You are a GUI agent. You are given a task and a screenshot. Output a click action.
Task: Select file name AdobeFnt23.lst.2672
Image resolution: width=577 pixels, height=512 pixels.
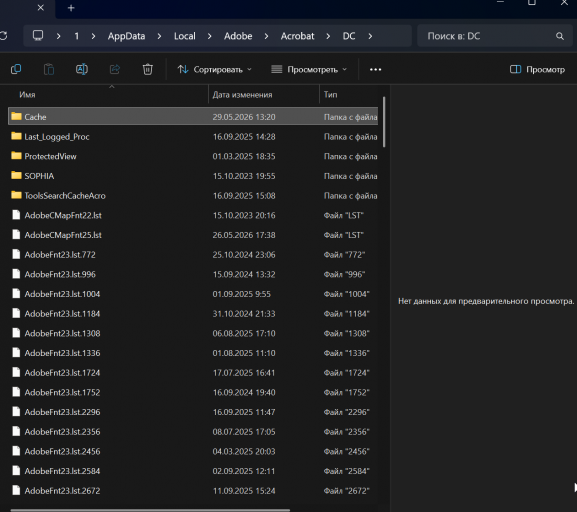click(62, 491)
